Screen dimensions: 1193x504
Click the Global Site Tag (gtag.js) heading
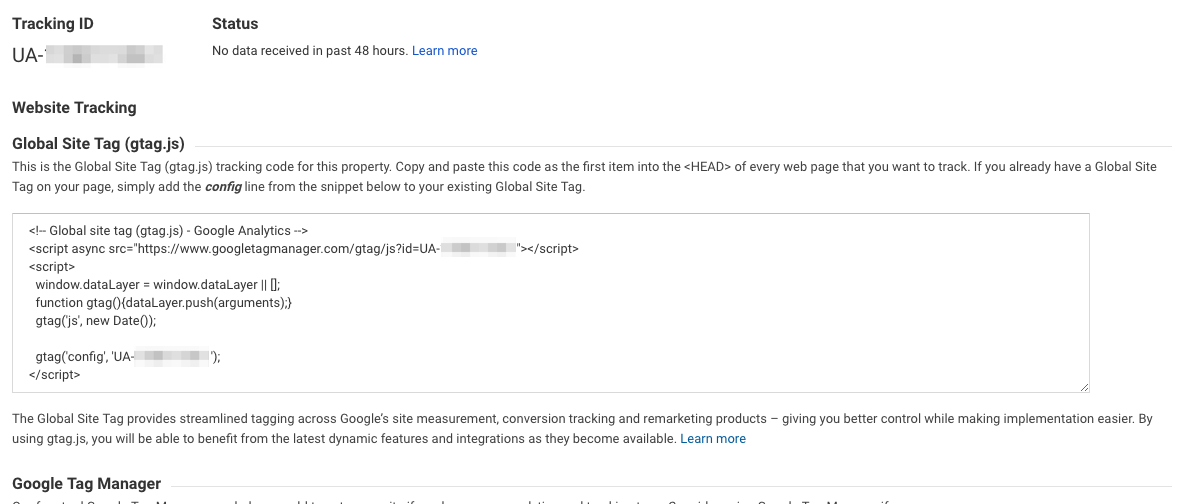tap(98, 143)
